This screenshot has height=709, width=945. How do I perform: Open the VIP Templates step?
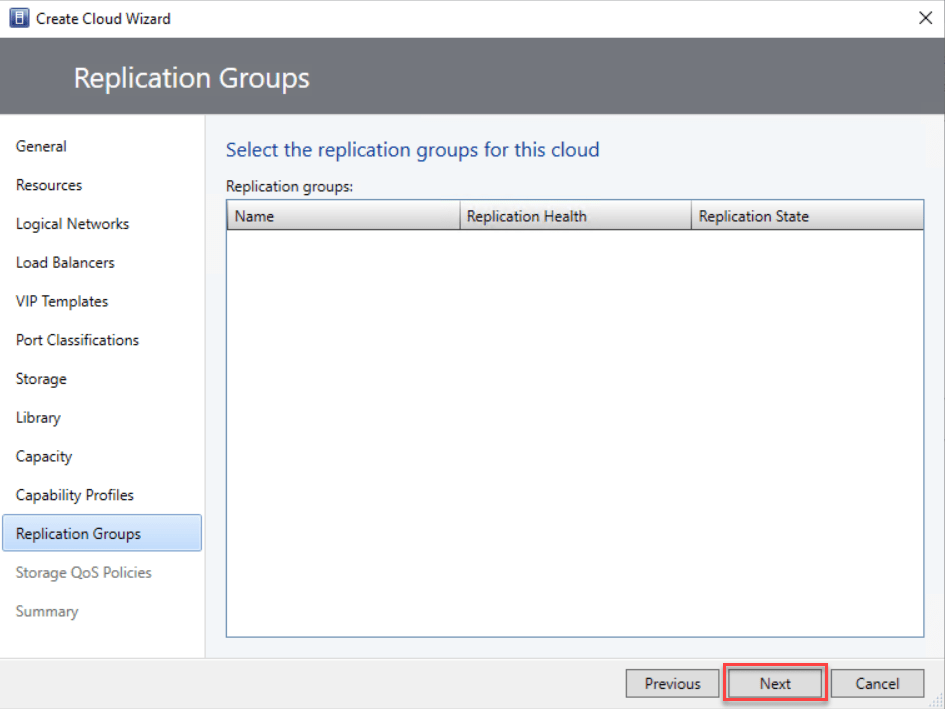[x=62, y=301]
